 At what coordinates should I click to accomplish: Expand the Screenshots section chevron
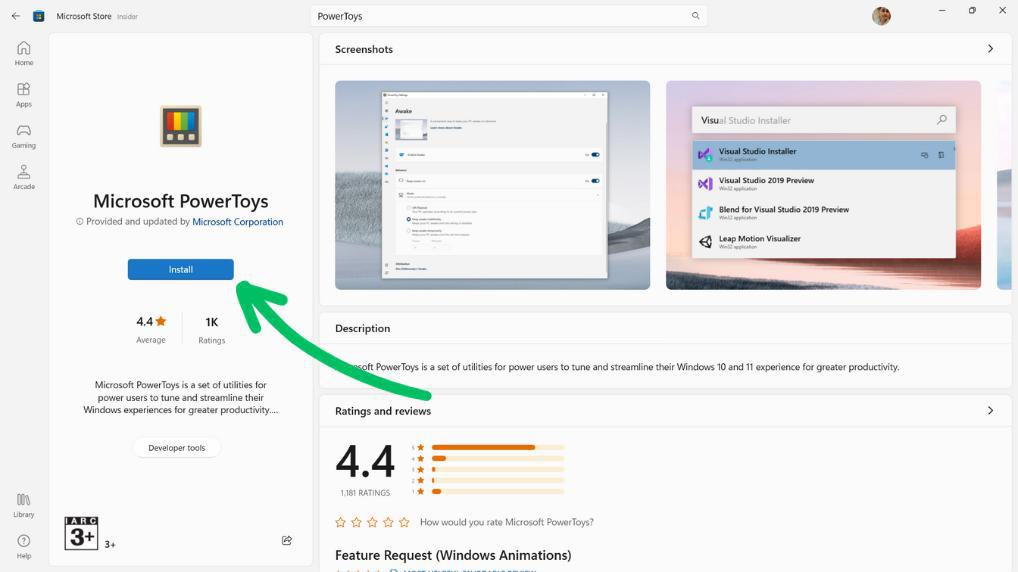[x=990, y=49]
